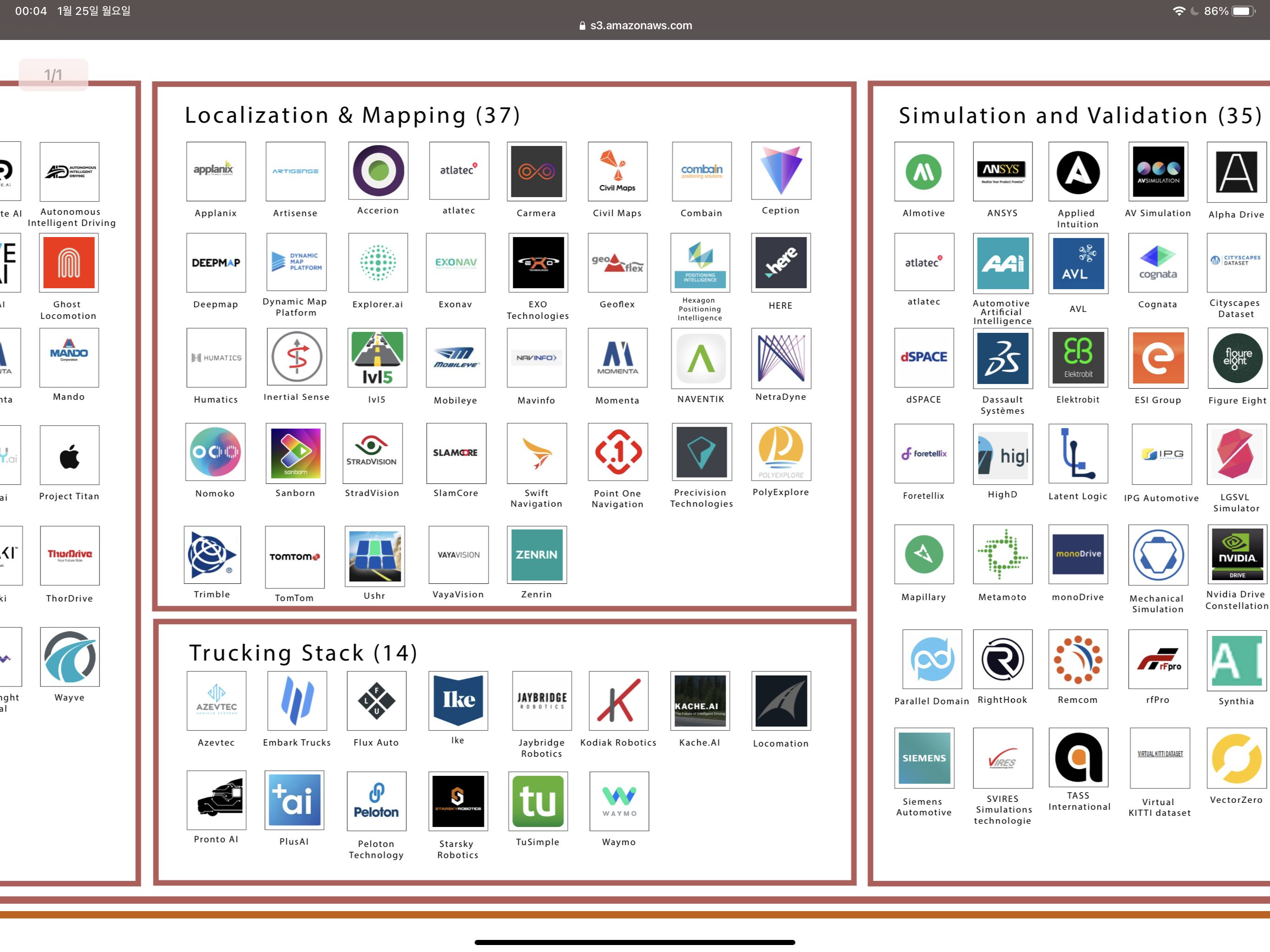Click the home indicator bar

click(x=635, y=942)
